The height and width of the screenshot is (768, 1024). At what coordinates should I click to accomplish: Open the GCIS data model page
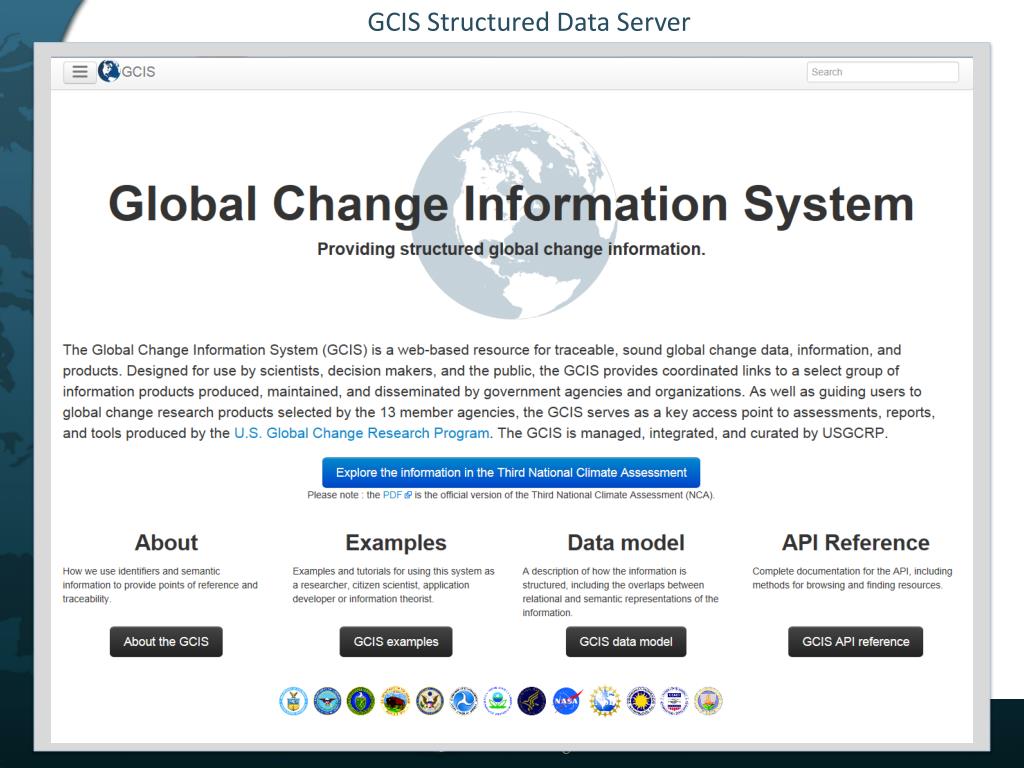[x=626, y=642]
